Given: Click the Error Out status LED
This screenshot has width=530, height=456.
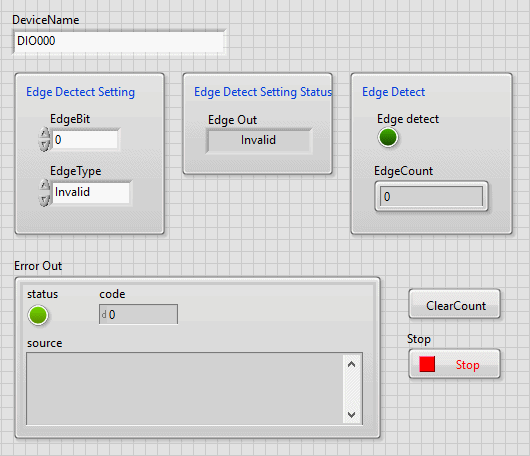Looking at the screenshot, I should click(x=38, y=315).
